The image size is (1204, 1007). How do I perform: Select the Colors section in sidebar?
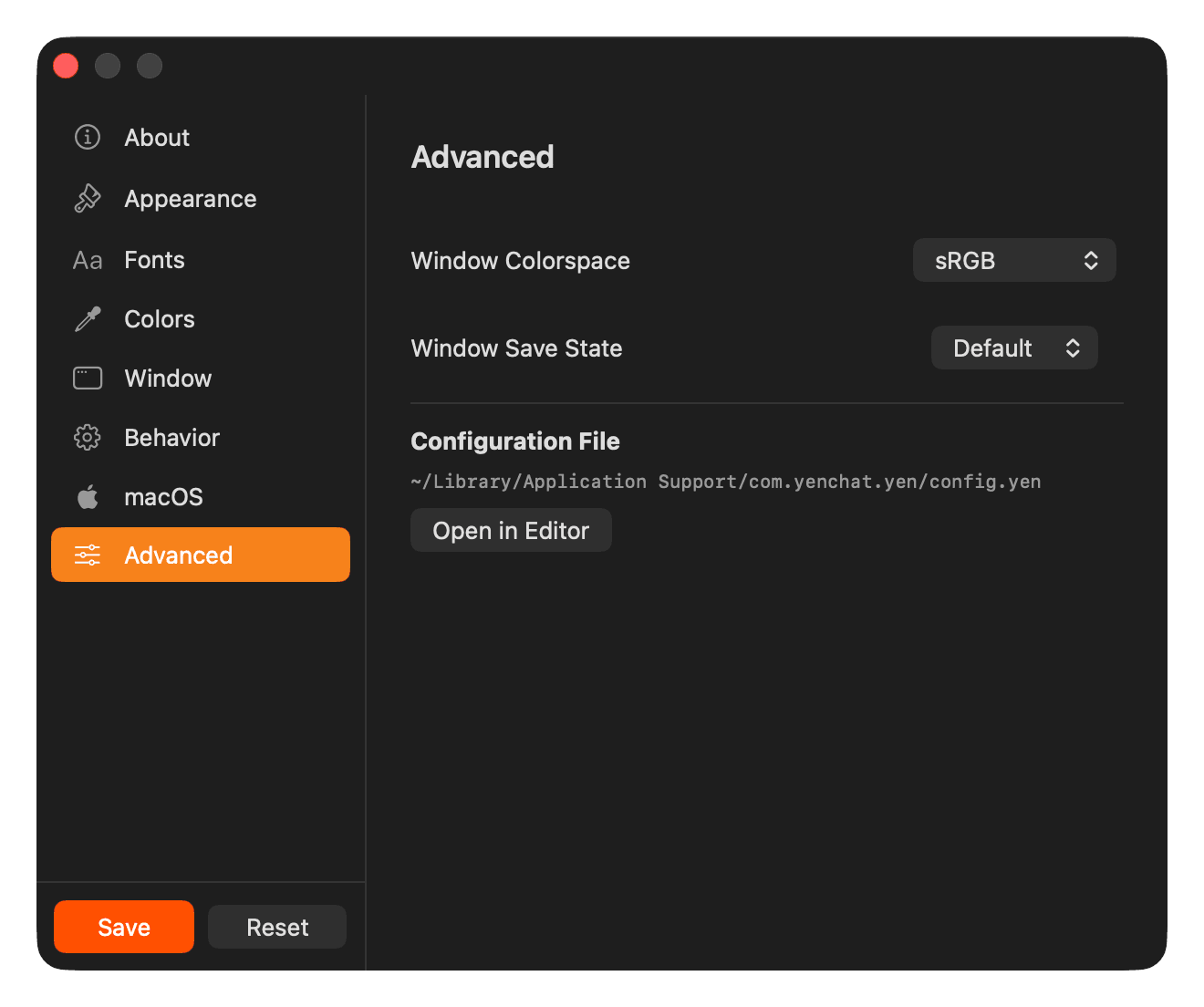[159, 318]
